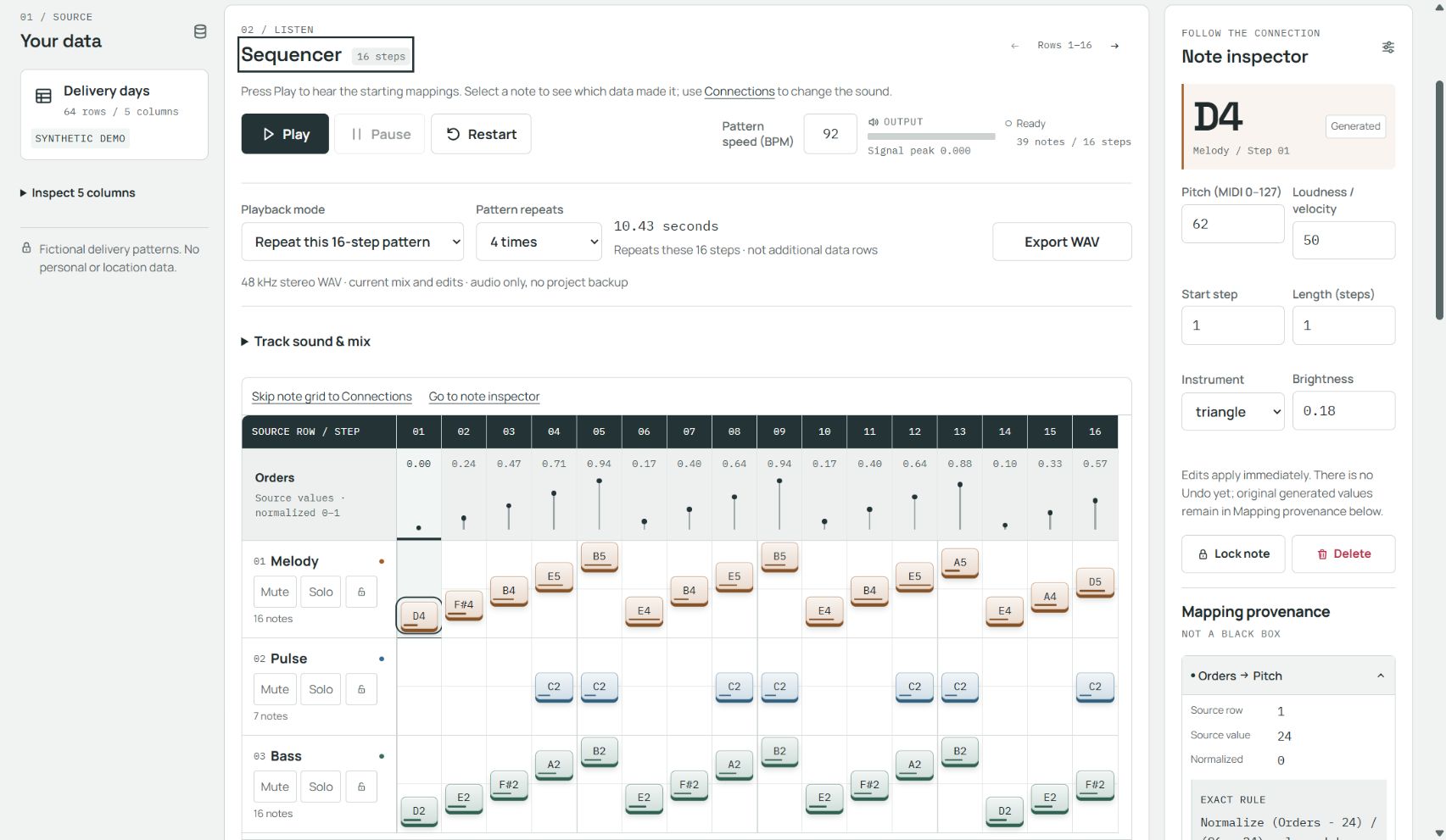Click the Length (steps) input field
Screen dimensions: 1446x840
(x=1343, y=325)
